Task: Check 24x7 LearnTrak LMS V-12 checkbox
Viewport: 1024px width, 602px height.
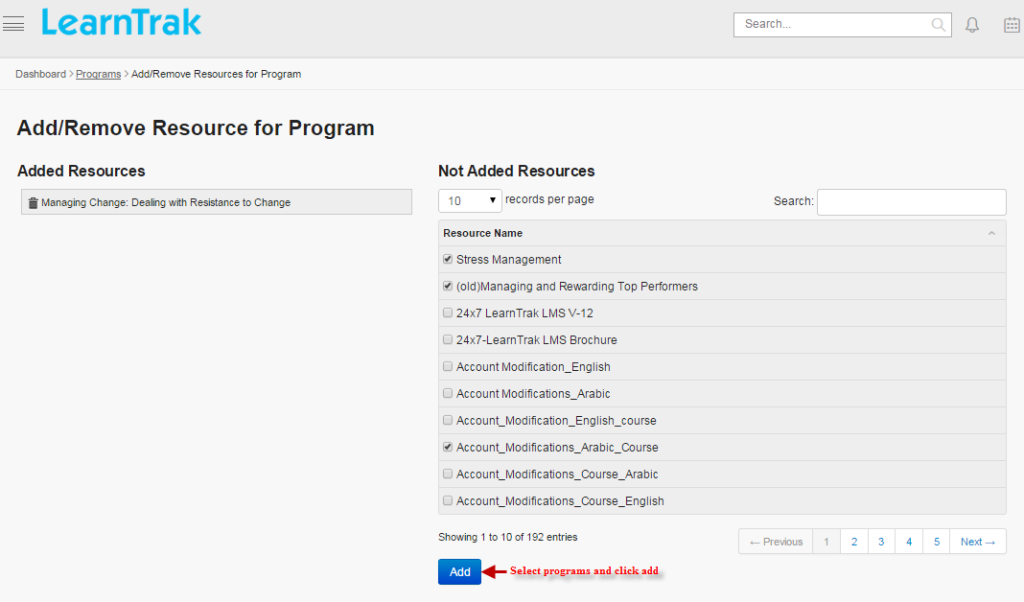Action: click(x=448, y=313)
